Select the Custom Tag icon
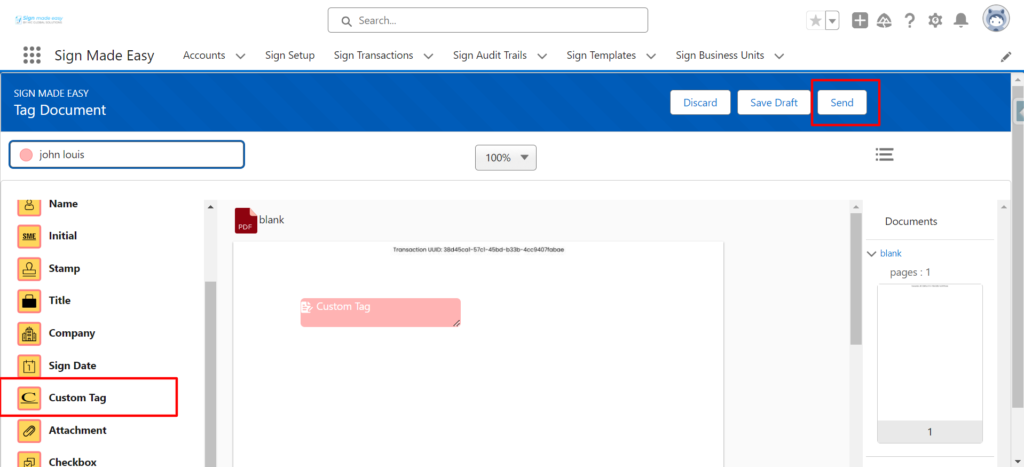 pyautogui.click(x=28, y=398)
